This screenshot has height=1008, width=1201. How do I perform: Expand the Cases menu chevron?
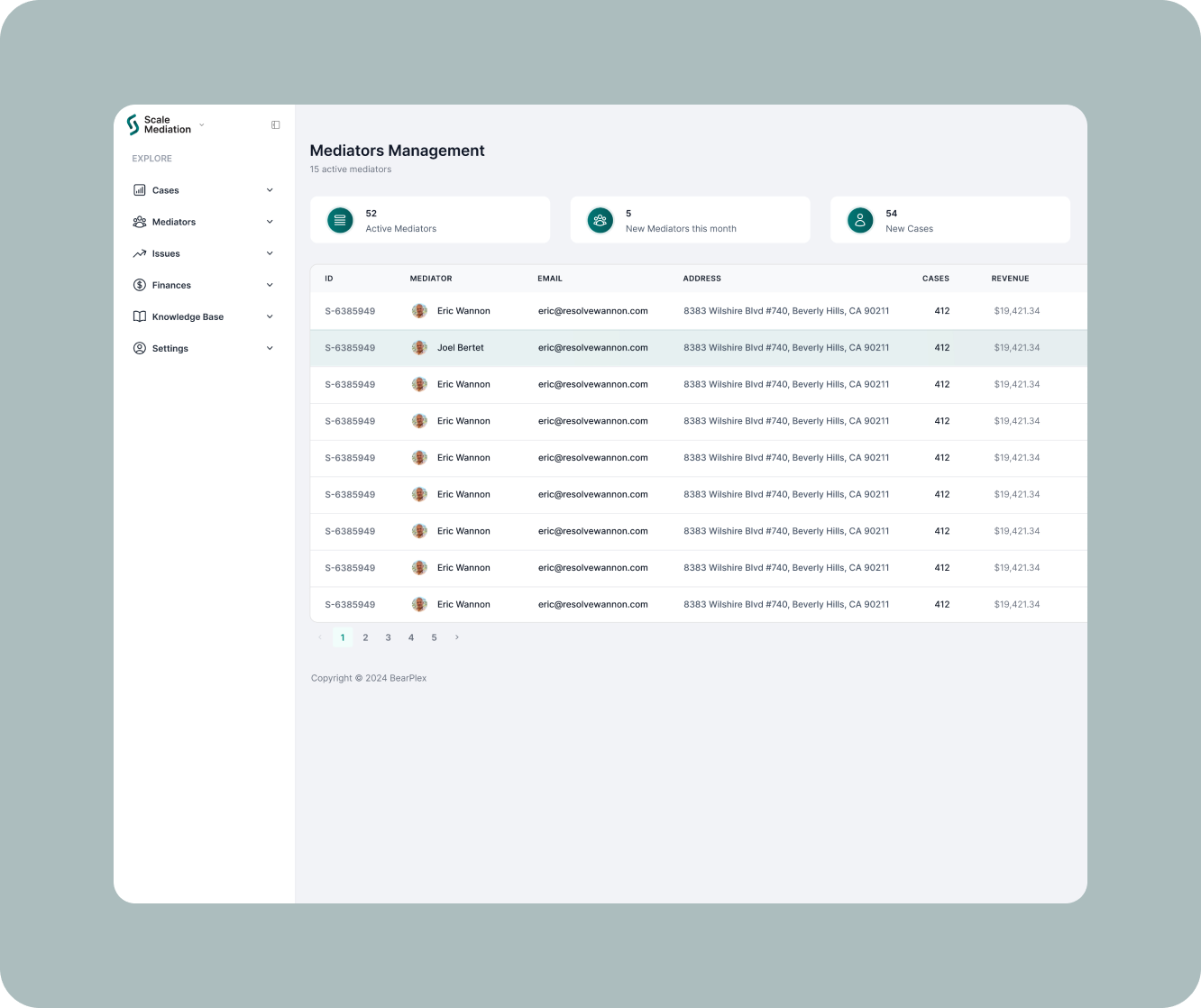pyautogui.click(x=270, y=190)
